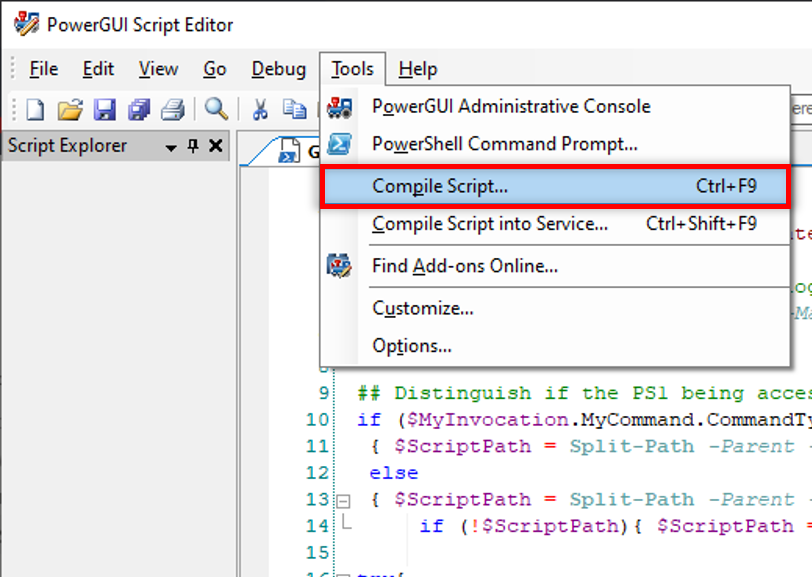812x577 pixels.
Task: Click the Save All toolbar icon
Action: point(139,109)
